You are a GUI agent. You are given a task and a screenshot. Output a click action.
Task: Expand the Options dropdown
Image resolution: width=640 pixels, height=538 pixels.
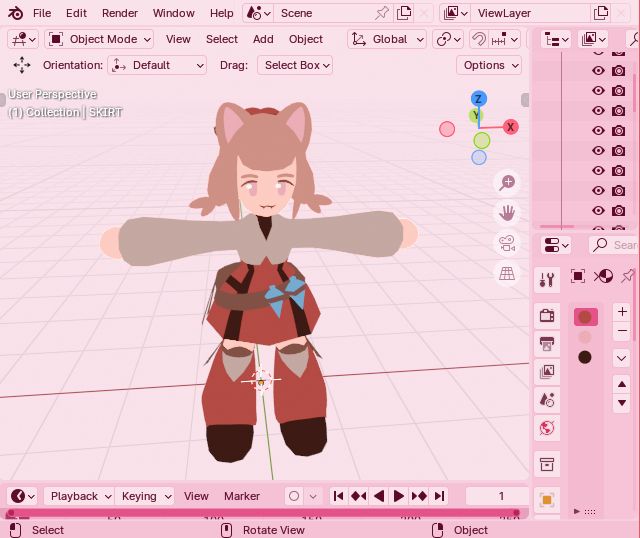tap(489, 65)
